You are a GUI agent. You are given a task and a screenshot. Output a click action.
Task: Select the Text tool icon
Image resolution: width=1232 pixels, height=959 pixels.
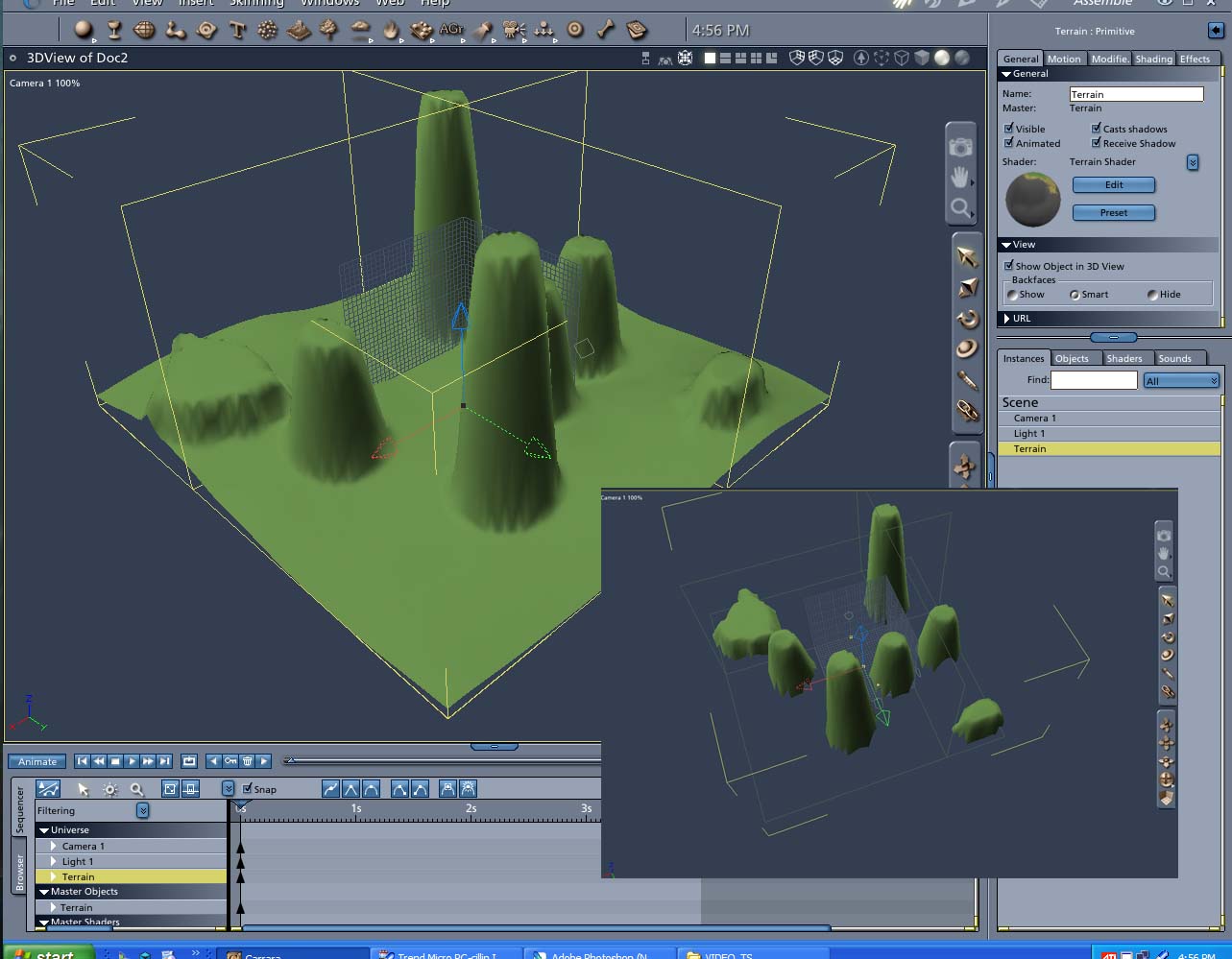click(237, 31)
